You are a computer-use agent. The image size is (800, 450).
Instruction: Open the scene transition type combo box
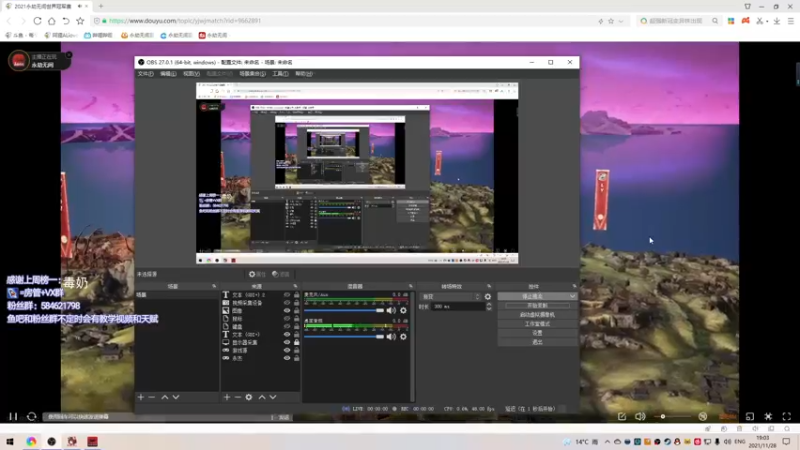click(450, 296)
